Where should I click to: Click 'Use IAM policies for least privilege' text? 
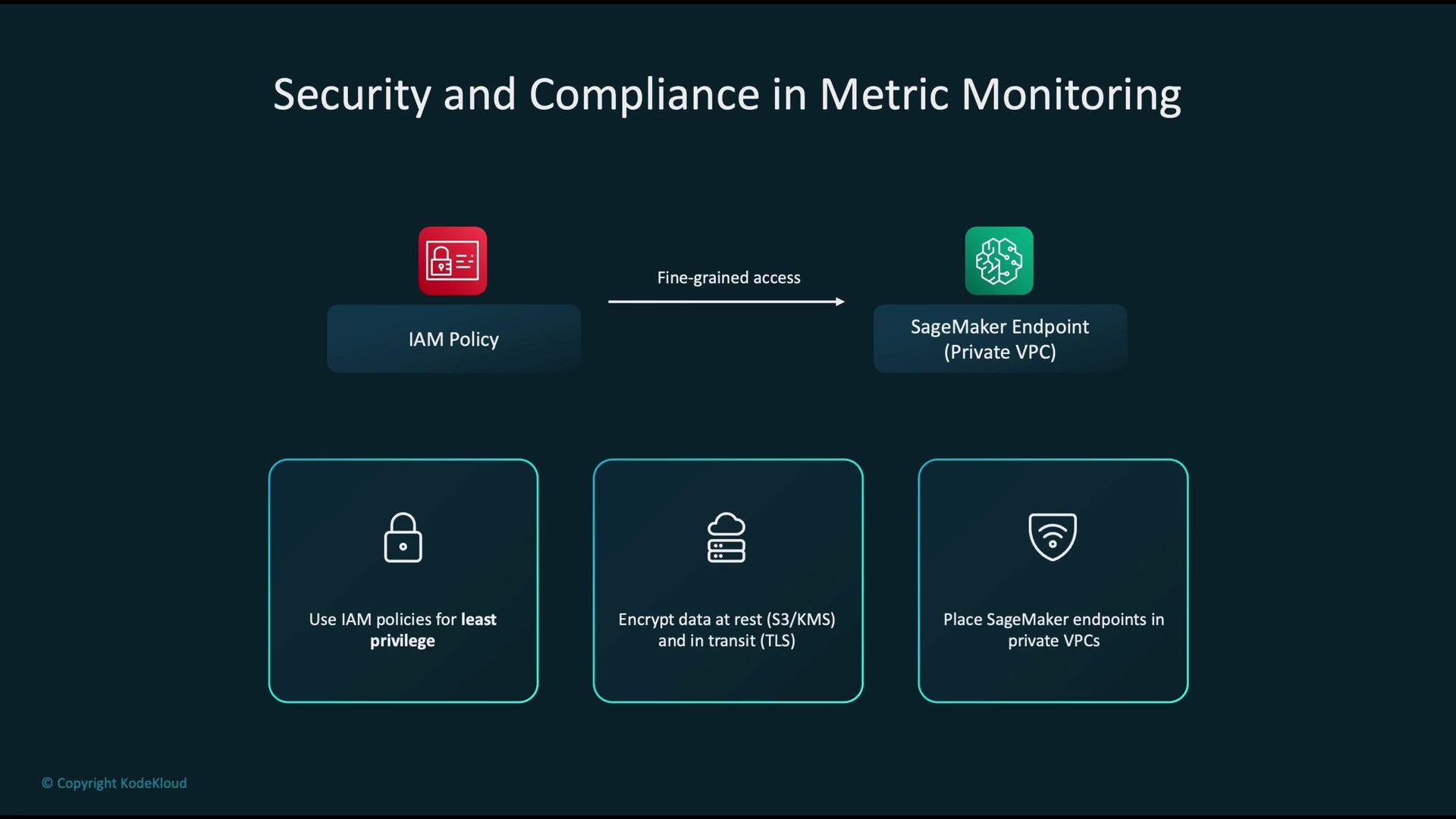[x=403, y=629]
